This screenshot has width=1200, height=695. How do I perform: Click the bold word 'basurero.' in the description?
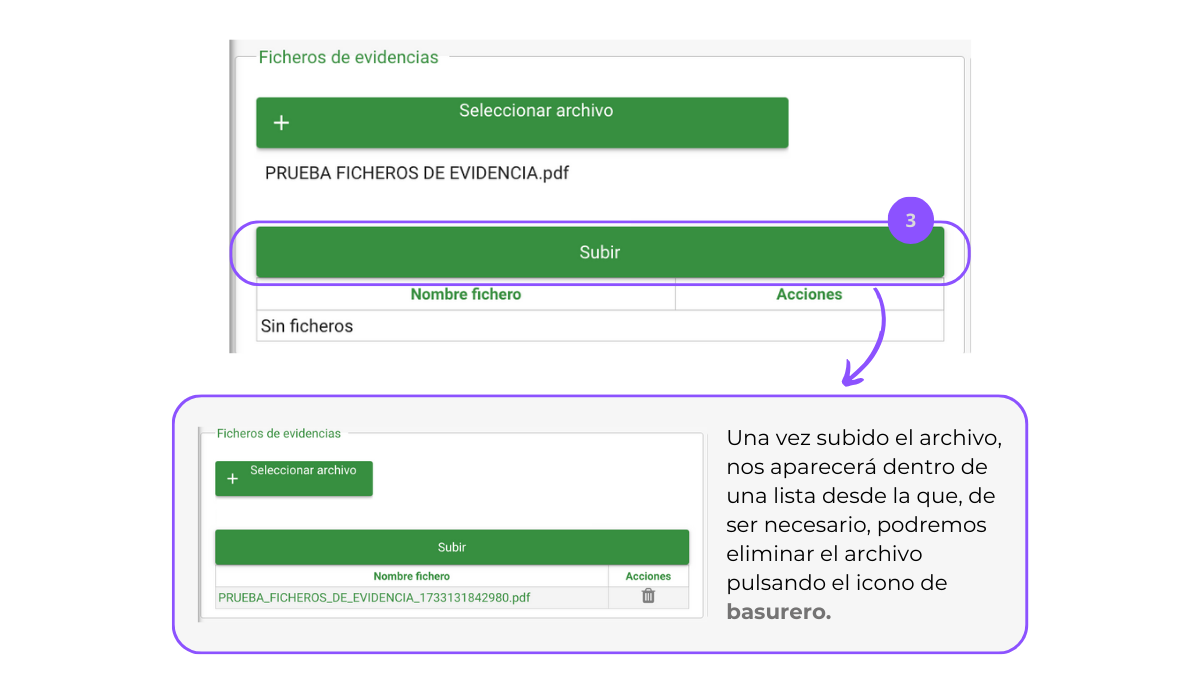point(779,612)
